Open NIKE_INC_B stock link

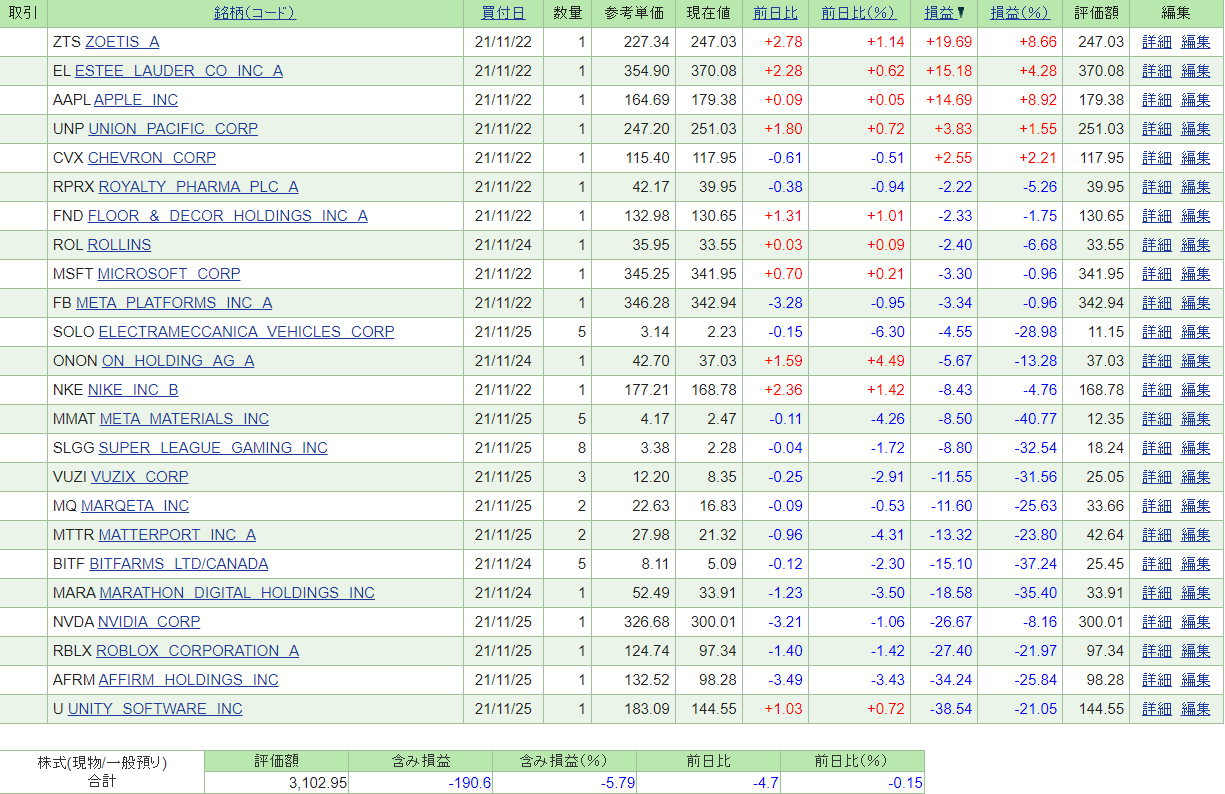tap(133, 390)
